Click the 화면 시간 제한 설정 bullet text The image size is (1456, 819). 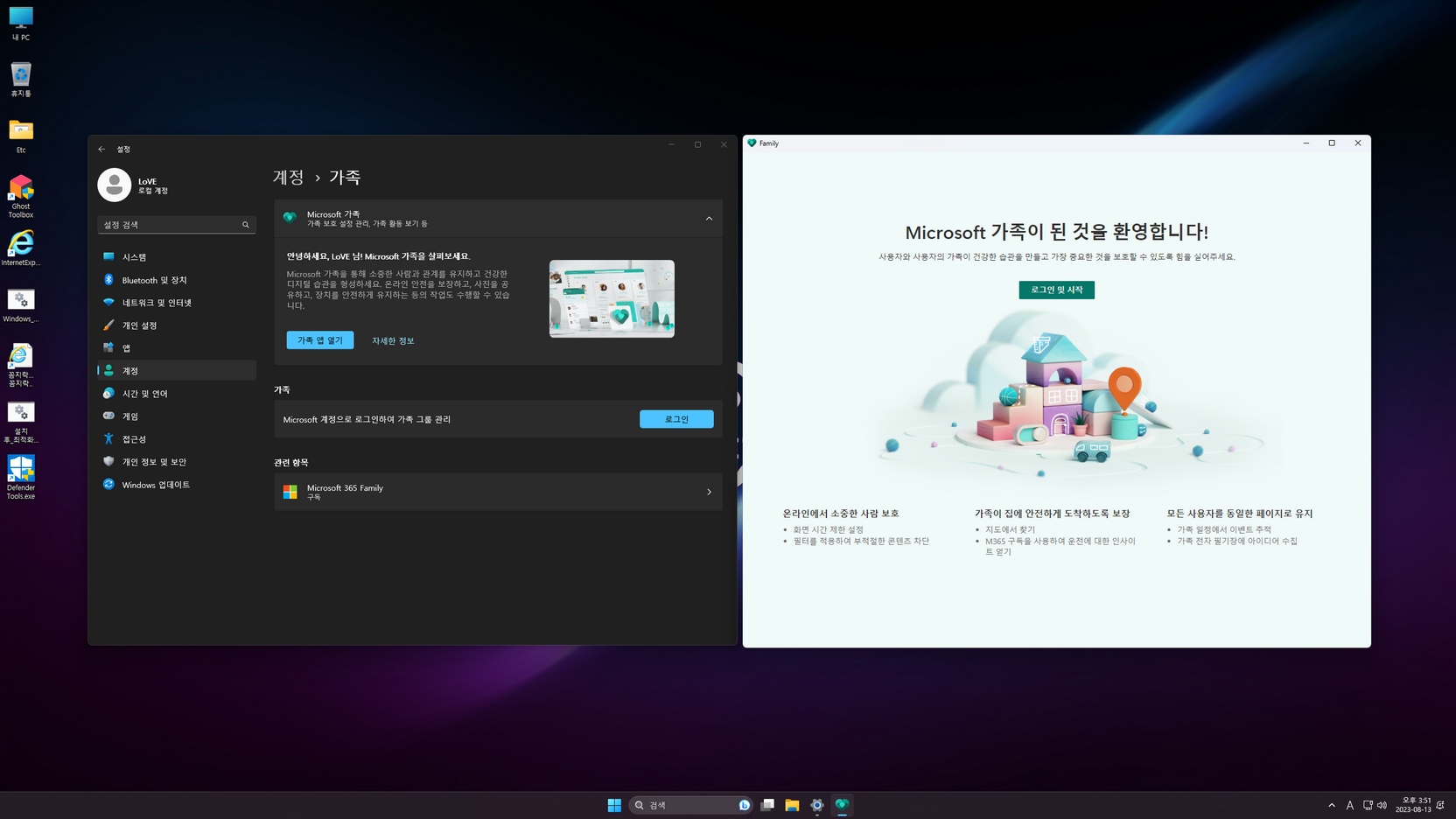[828, 529]
